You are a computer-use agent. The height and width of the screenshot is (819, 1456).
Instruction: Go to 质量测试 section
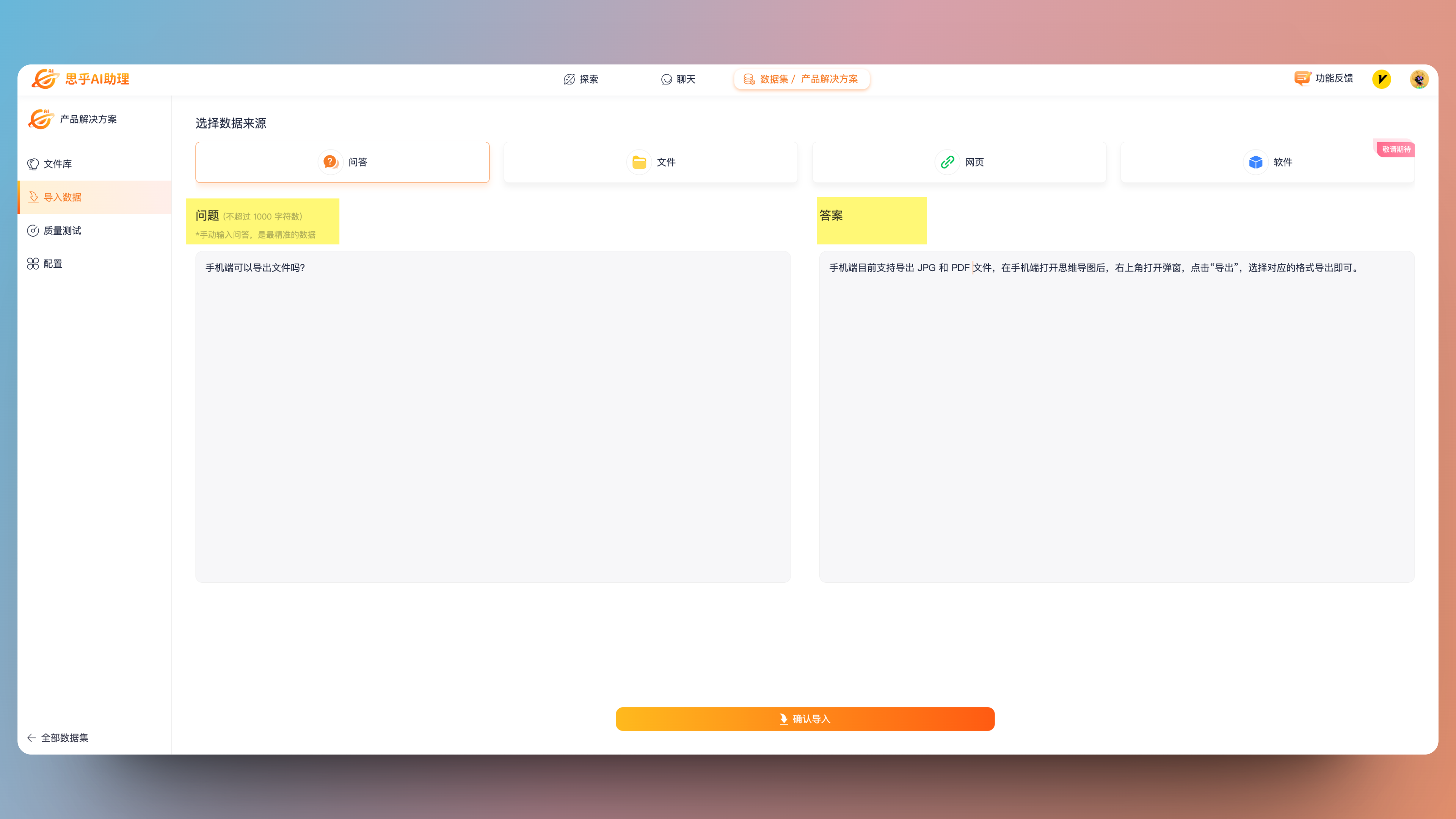62,231
